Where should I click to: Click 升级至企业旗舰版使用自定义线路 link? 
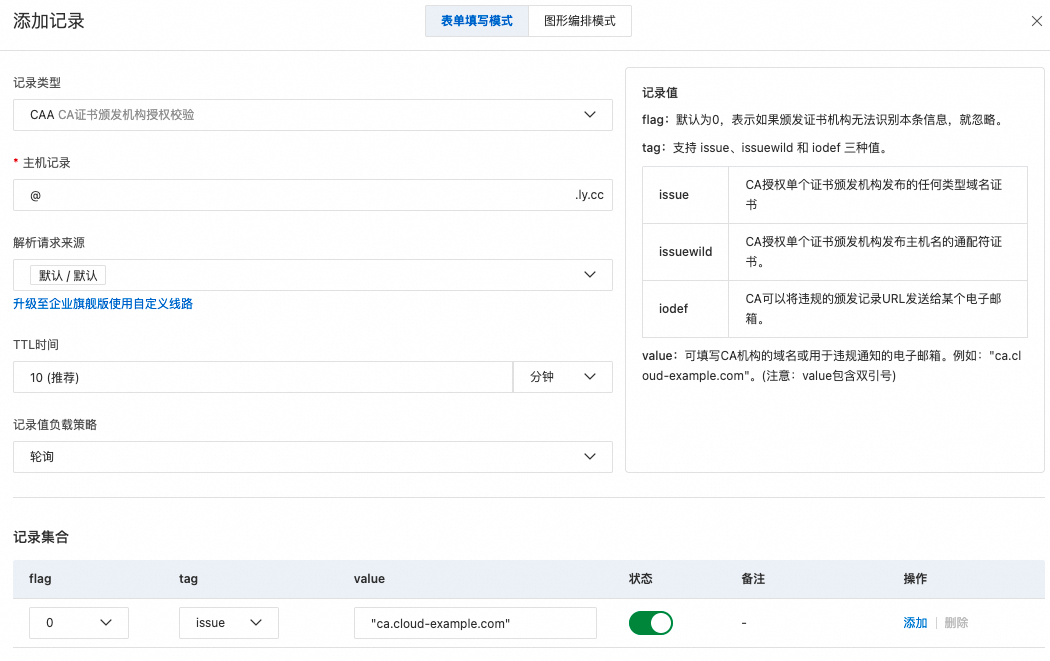coord(103,303)
